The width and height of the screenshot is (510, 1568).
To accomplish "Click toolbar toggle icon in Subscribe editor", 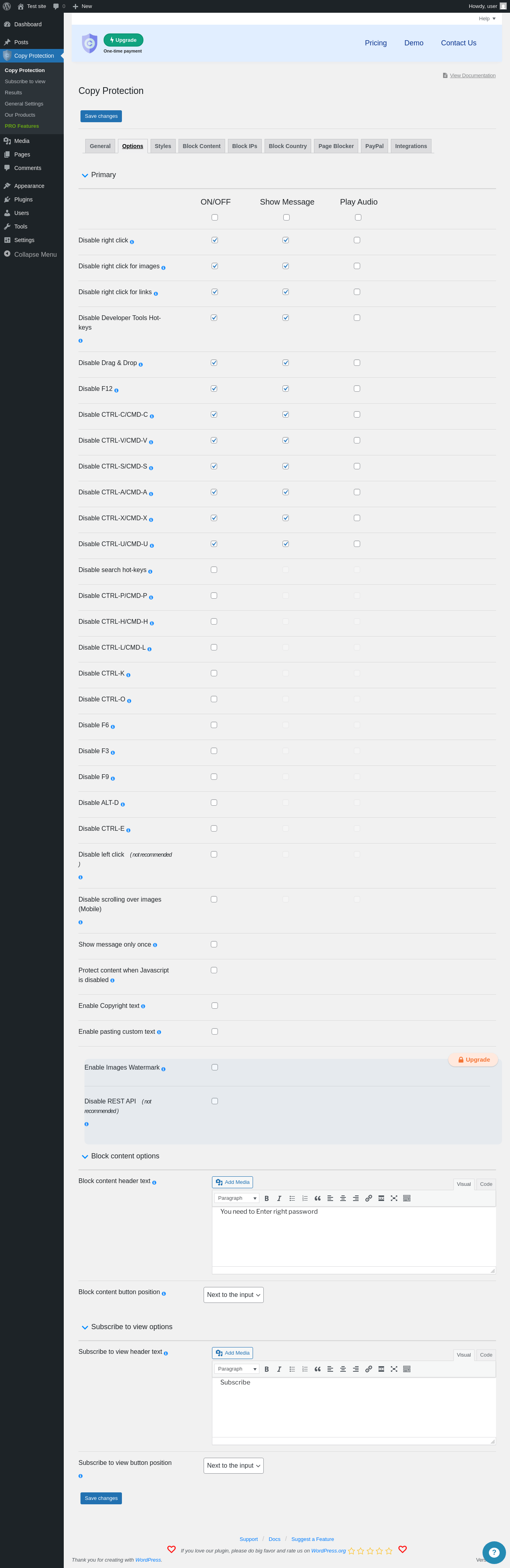I will [407, 1369].
